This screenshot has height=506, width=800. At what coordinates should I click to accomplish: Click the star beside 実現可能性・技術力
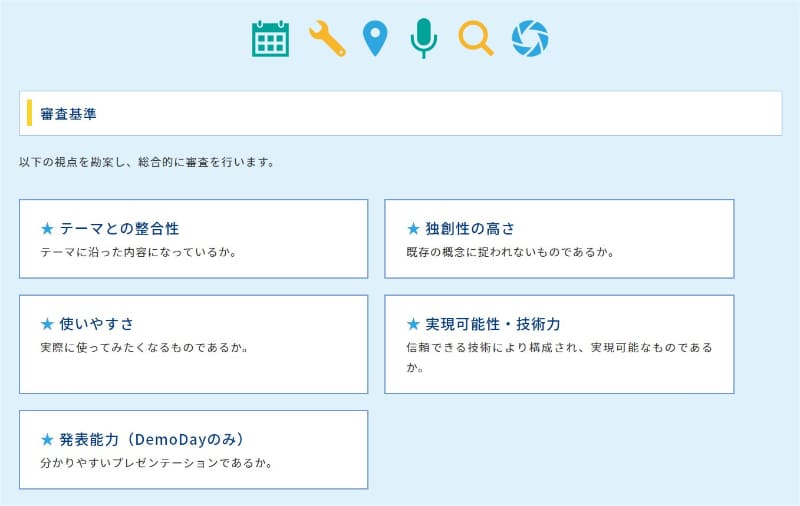point(413,324)
